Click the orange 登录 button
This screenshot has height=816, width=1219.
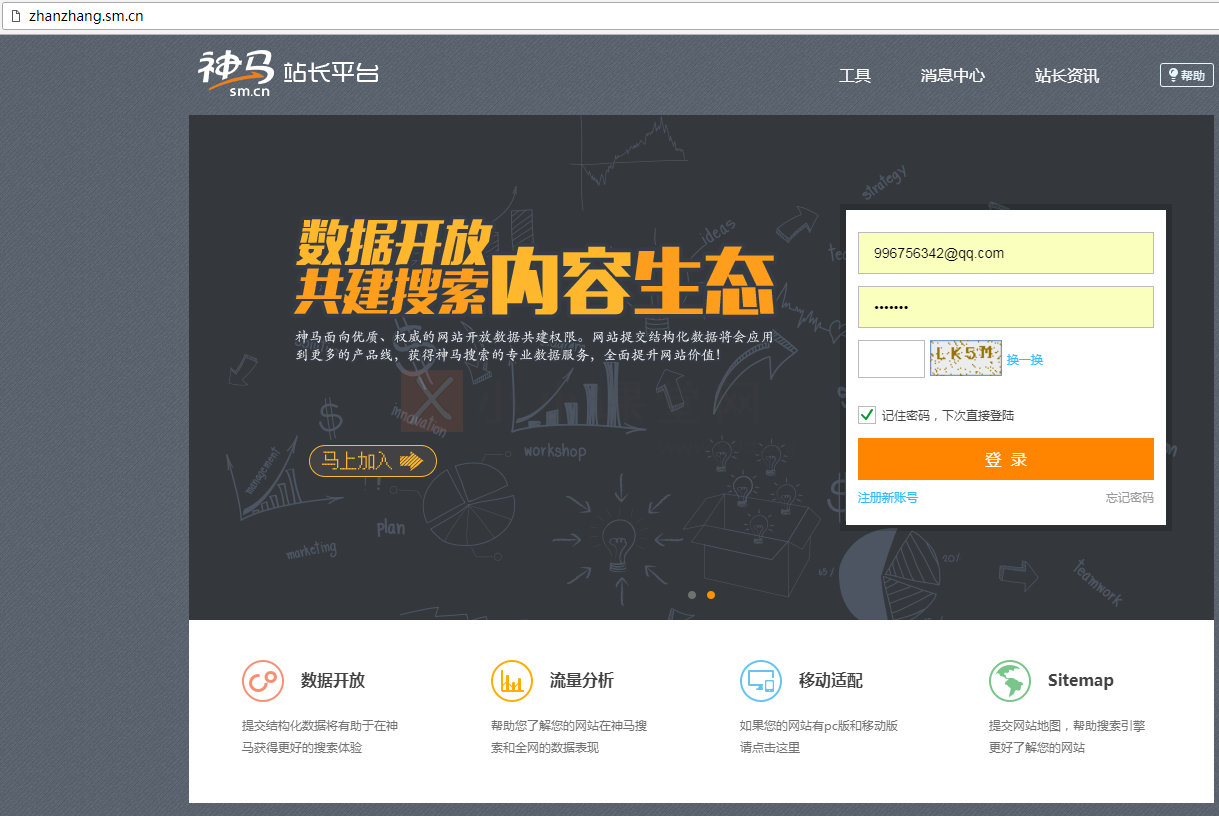pyautogui.click(x=1005, y=459)
